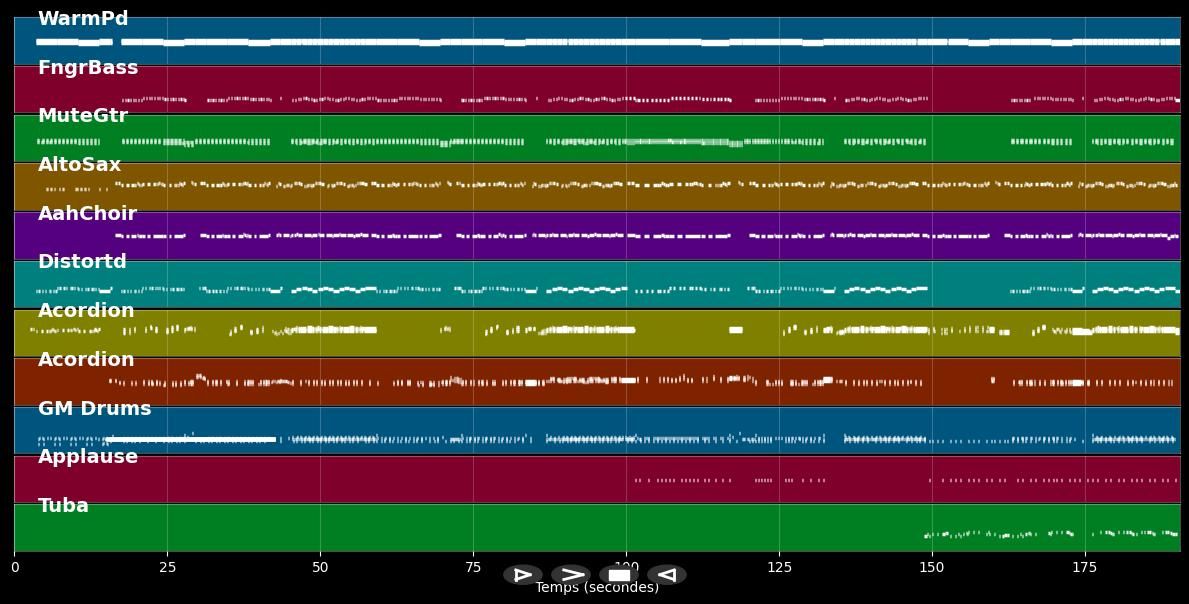The height and width of the screenshot is (604, 1189).
Task: Click the long sustained note bar in GM Drums
Action: point(190,440)
